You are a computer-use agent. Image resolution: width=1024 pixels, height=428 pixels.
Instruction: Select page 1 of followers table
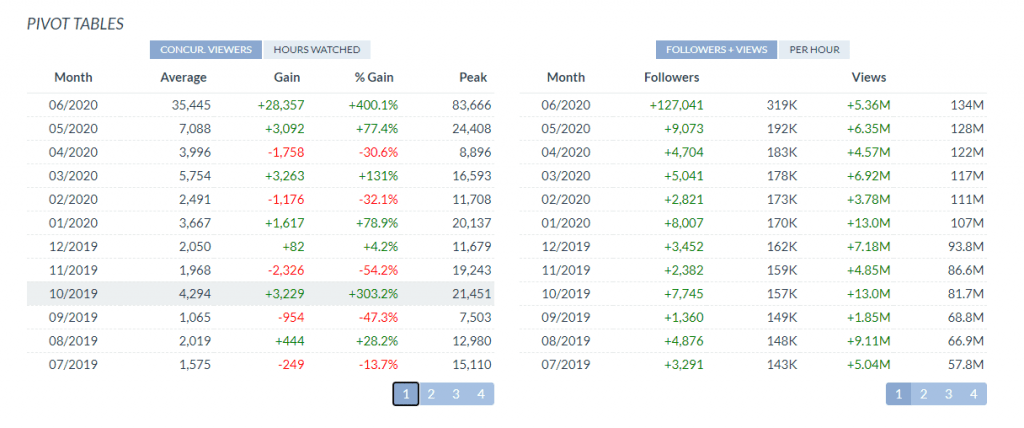[898, 394]
